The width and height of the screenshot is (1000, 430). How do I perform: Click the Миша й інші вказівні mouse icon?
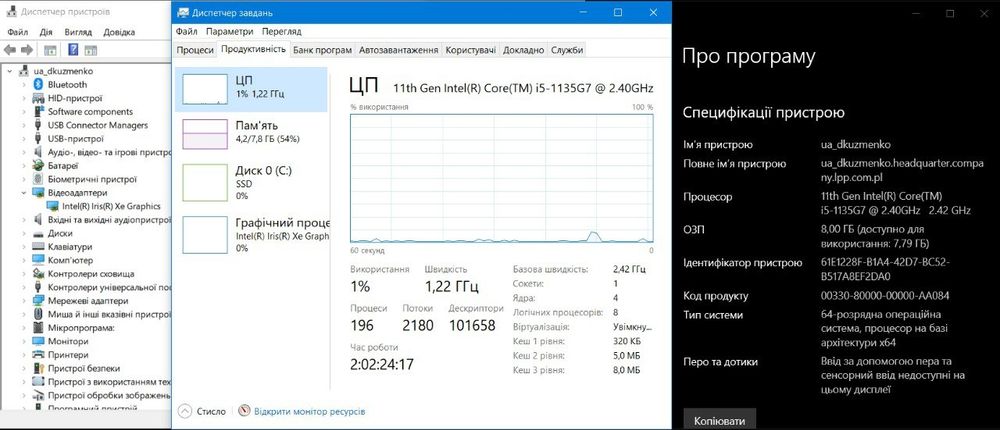click(38, 315)
